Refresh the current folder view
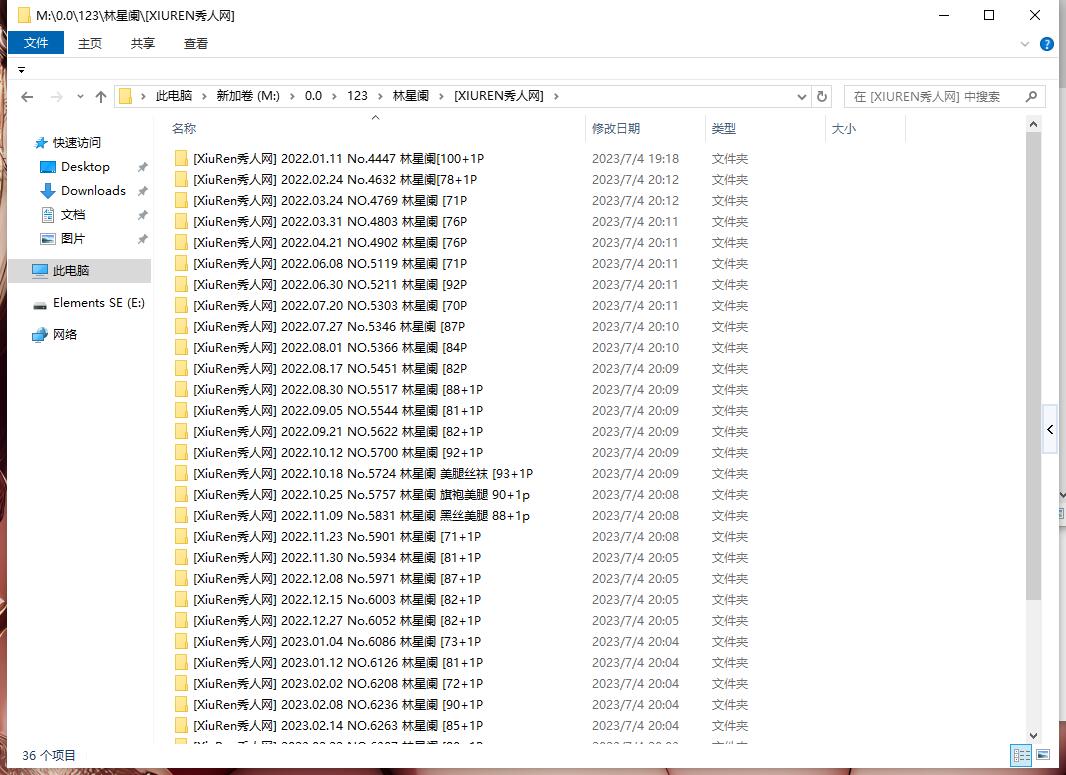 pyautogui.click(x=822, y=97)
